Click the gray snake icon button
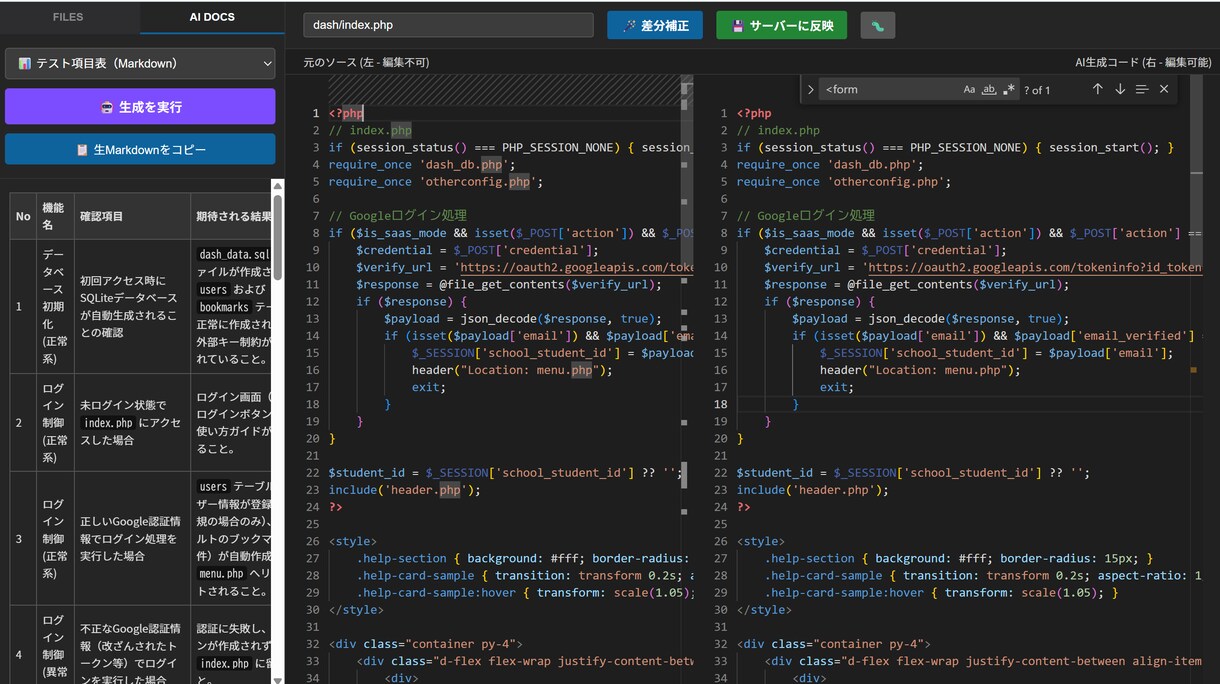 tap(877, 25)
